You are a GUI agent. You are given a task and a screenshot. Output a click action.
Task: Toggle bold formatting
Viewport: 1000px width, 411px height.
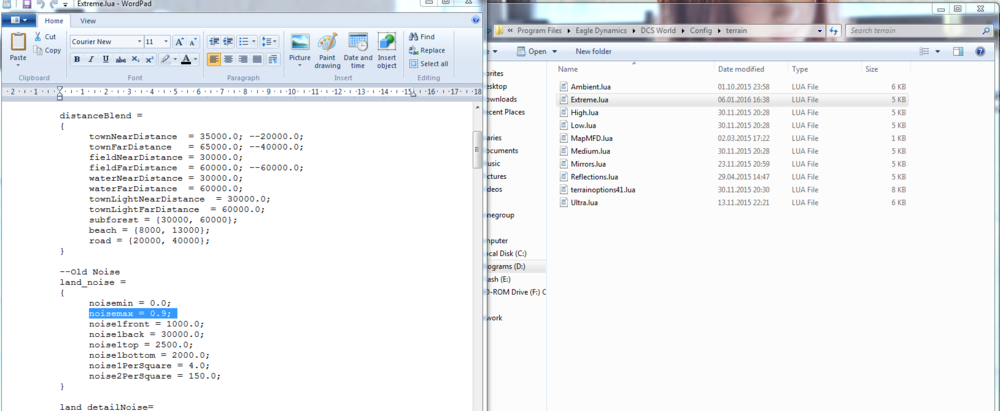(x=77, y=59)
